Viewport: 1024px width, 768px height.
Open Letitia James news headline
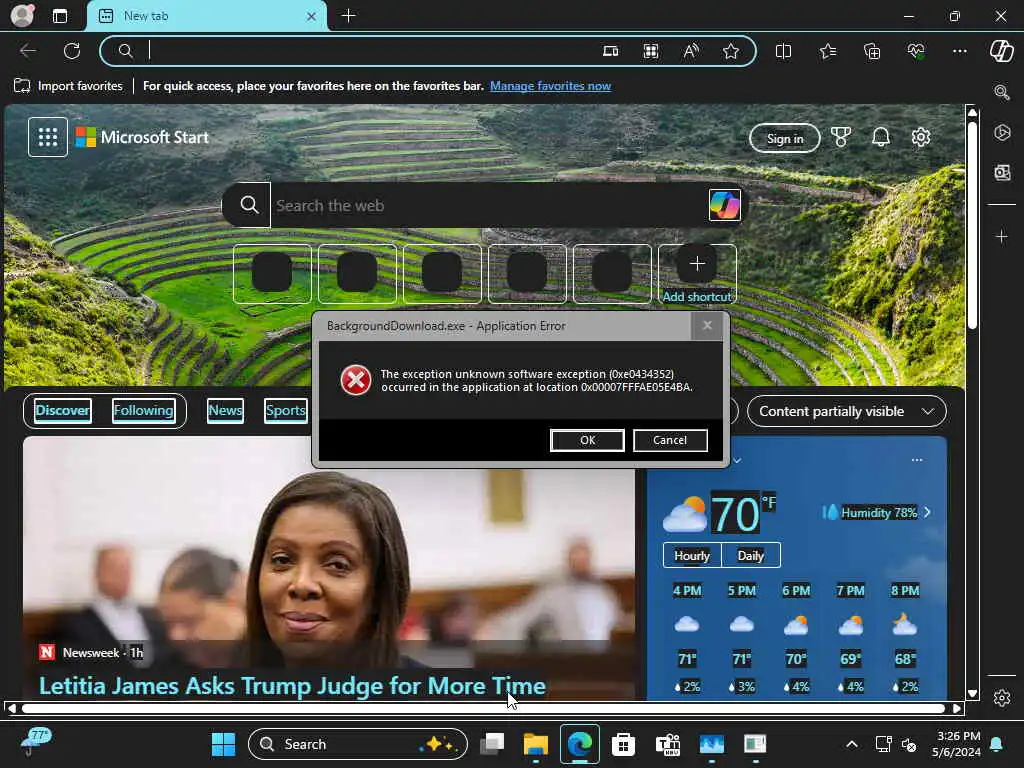pos(292,686)
